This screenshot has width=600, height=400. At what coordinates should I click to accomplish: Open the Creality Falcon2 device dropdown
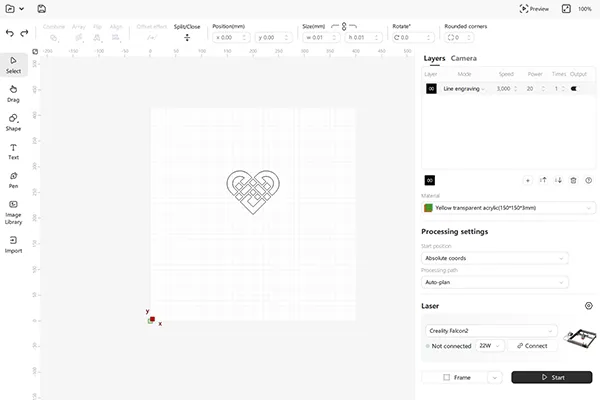point(490,330)
